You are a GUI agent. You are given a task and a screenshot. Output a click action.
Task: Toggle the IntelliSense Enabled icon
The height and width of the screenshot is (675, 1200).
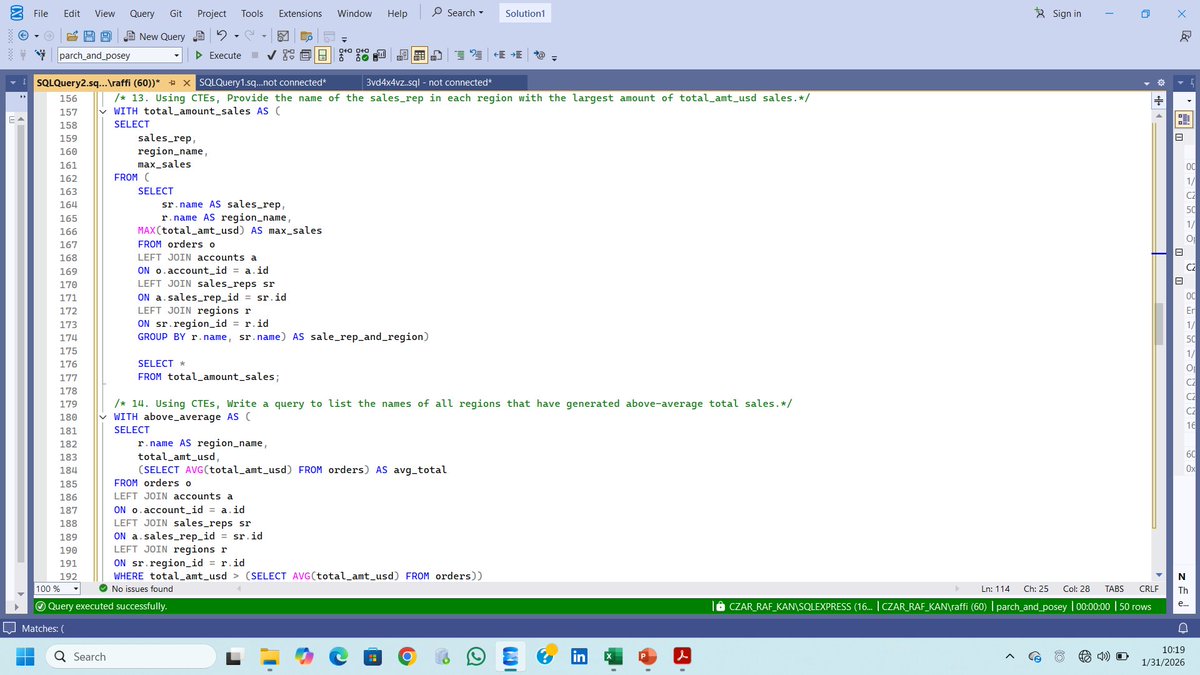click(323, 55)
